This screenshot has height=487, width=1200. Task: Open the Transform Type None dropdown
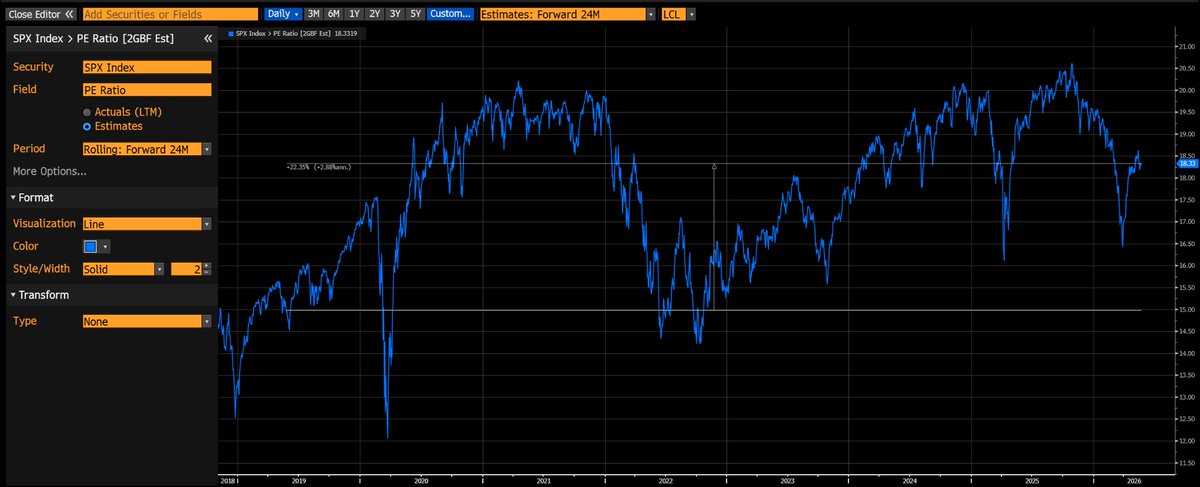pyautogui.click(x=147, y=322)
